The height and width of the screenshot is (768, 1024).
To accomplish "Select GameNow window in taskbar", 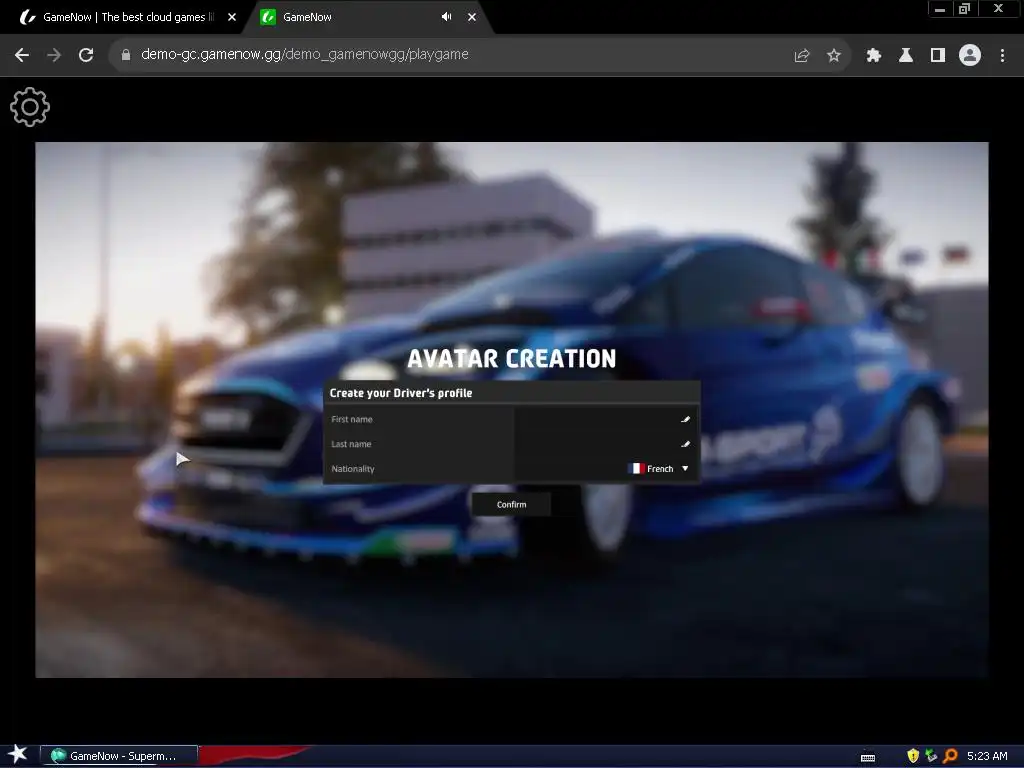I will point(119,756).
